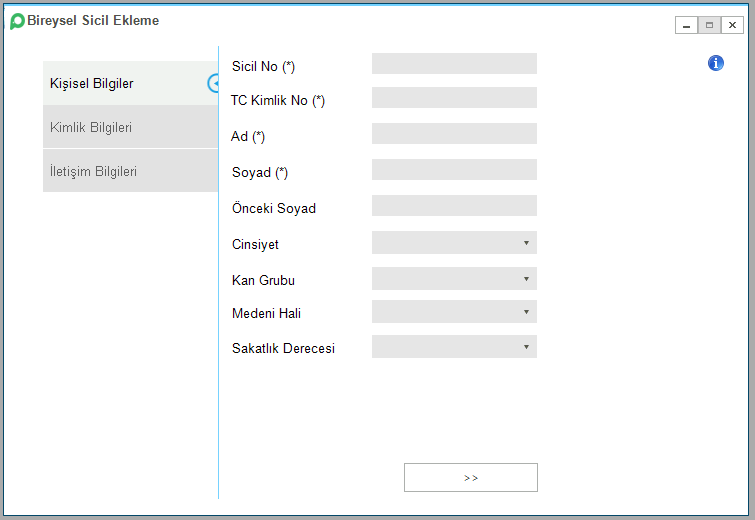This screenshot has height=520, width=755.
Task: Minimize the Bireysel Sicil Ekleme window
Action: [x=687, y=25]
